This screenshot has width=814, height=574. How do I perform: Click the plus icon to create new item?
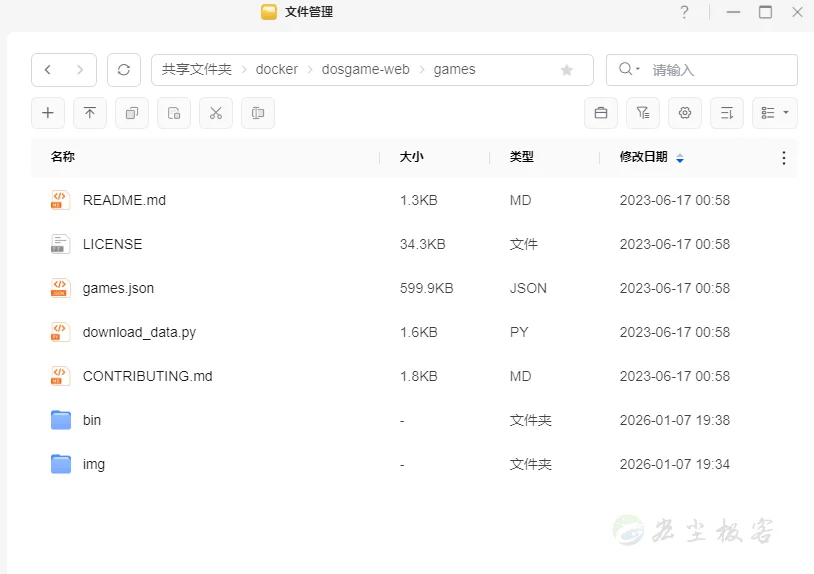click(48, 113)
